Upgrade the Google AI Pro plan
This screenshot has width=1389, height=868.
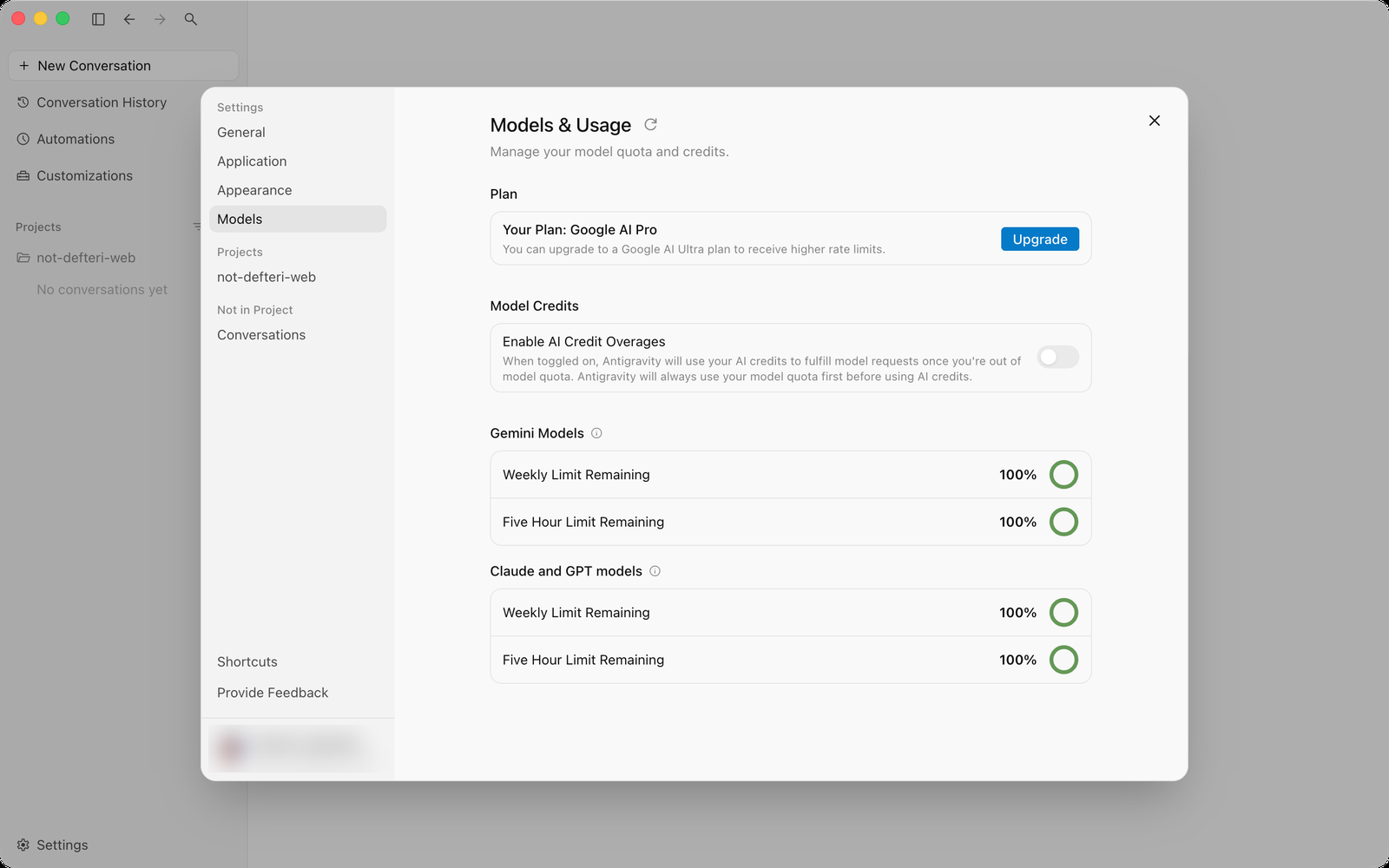[1040, 240]
